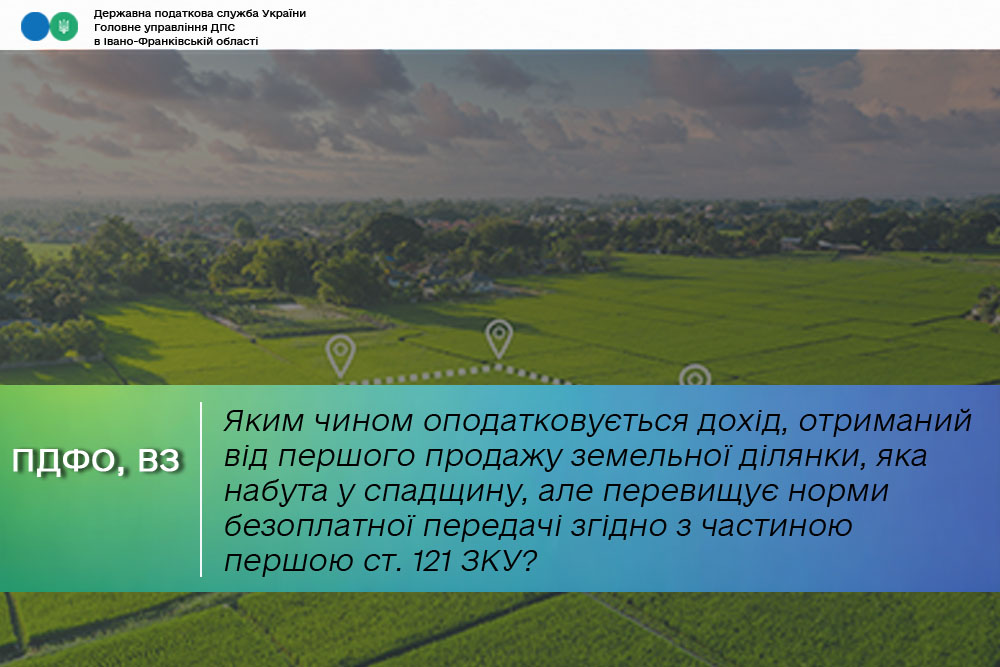
Task: Click the white vertical divider line
Action: coord(201,489)
